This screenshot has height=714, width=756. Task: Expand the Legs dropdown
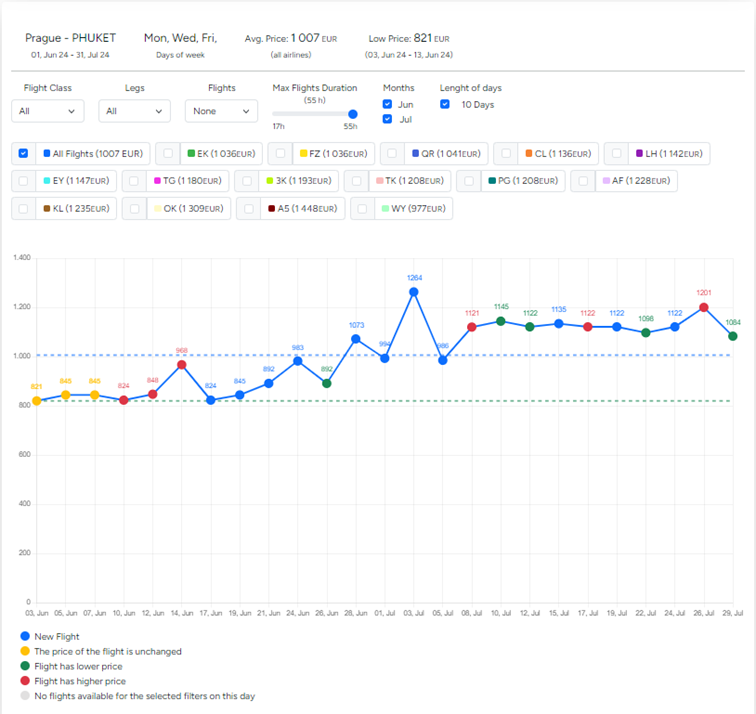134,111
